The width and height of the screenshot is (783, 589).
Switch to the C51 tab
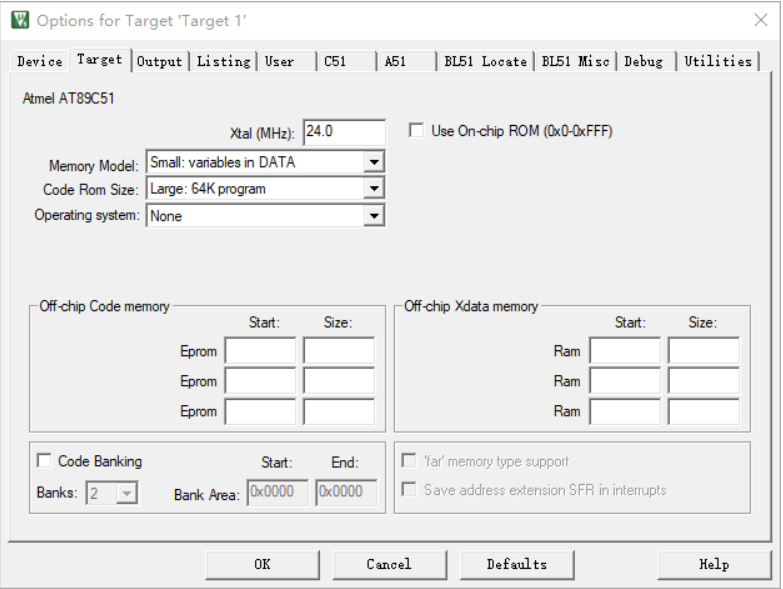pos(347,61)
